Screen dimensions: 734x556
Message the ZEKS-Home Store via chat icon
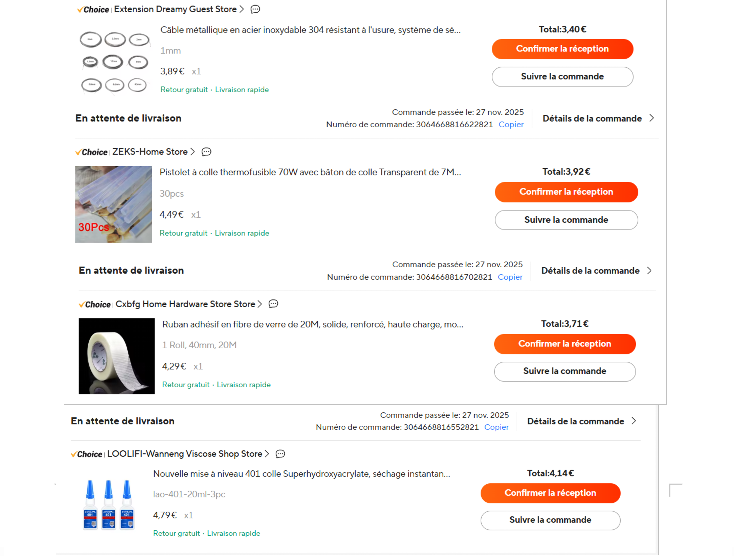(x=206, y=152)
